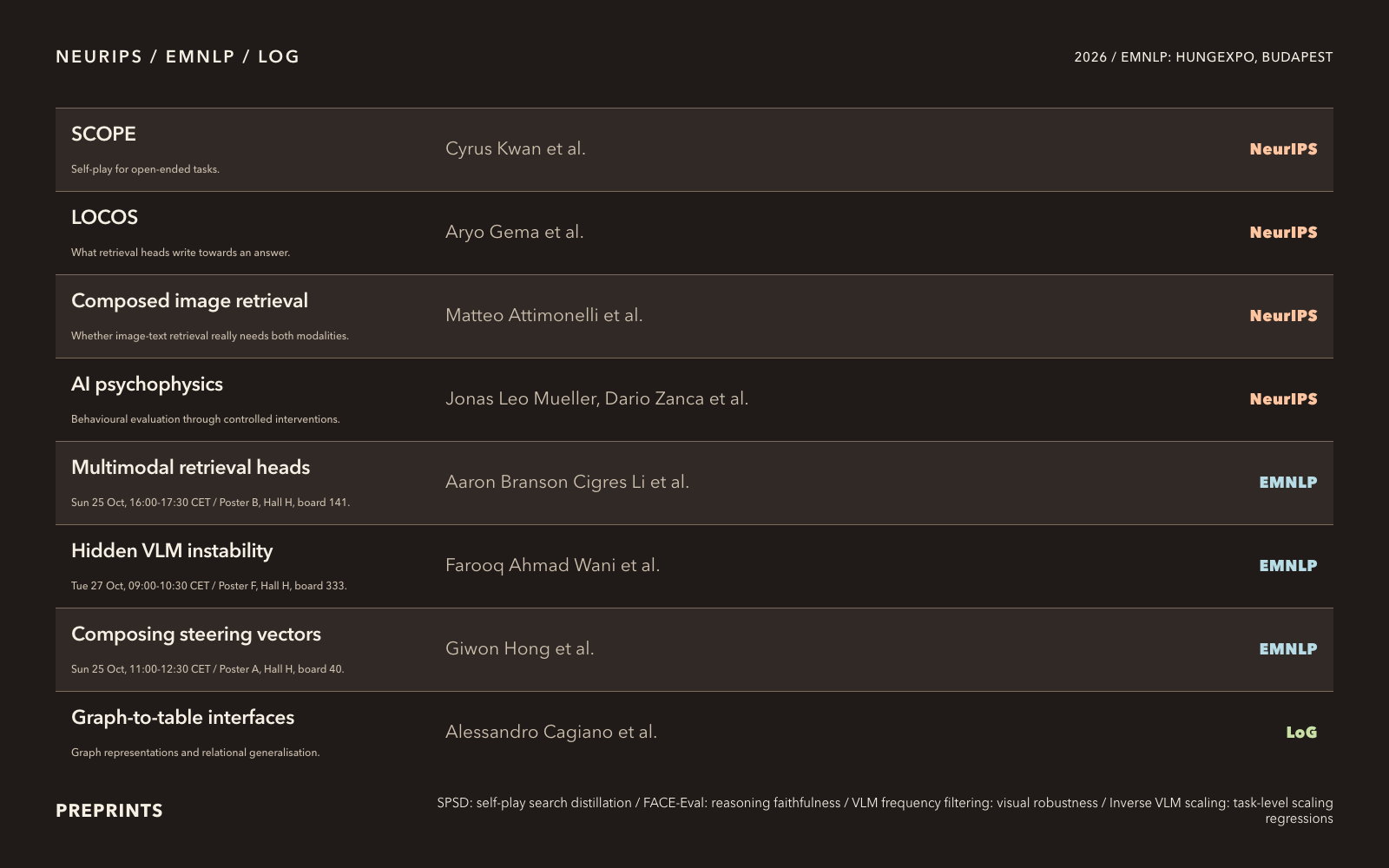Open Composing steering vectors paper
The image size is (1389, 868).
[x=196, y=635]
